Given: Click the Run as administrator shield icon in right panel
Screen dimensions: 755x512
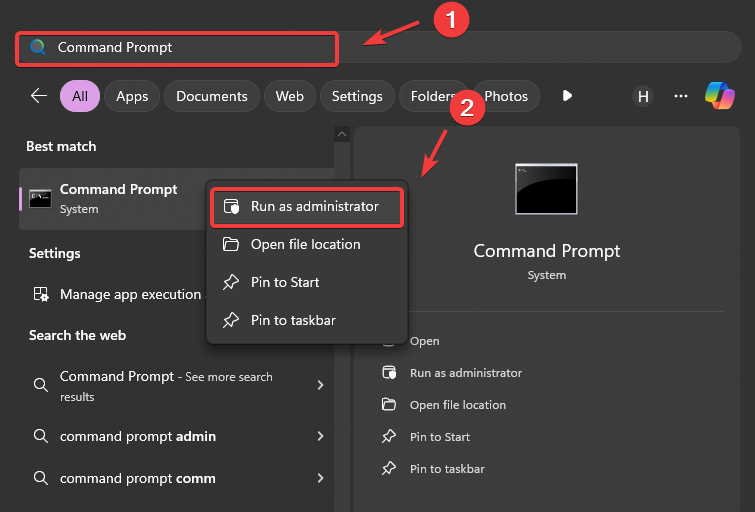Looking at the screenshot, I should (x=389, y=373).
